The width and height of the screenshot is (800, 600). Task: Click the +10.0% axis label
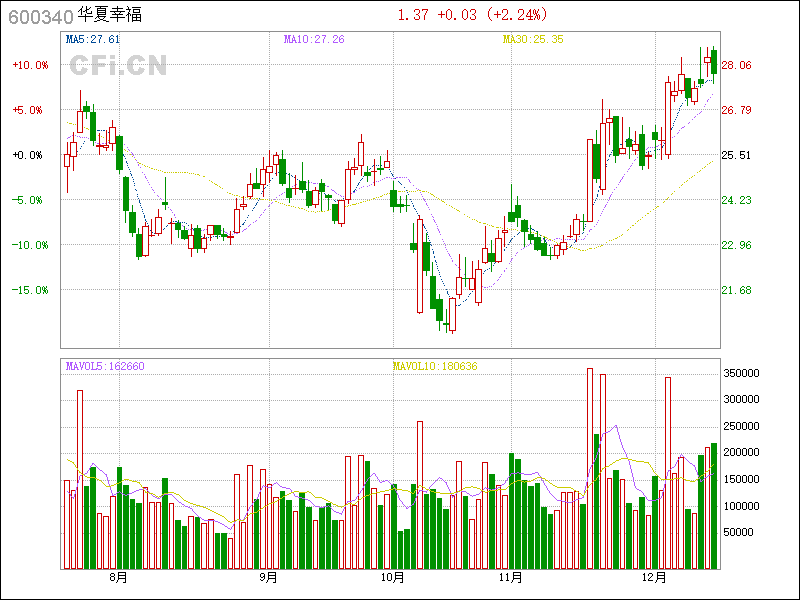(31, 65)
